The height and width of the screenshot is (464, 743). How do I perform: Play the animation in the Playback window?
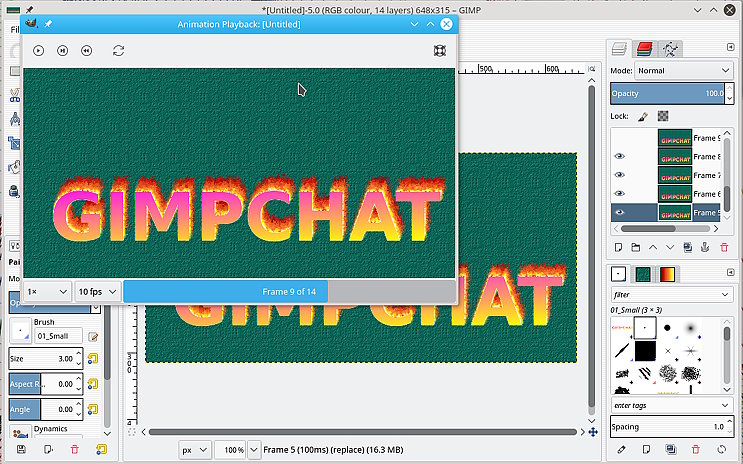click(x=38, y=51)
